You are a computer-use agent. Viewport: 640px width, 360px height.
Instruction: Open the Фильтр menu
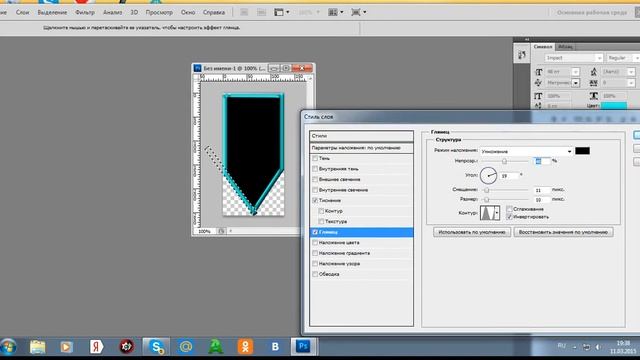coord(85,12)
